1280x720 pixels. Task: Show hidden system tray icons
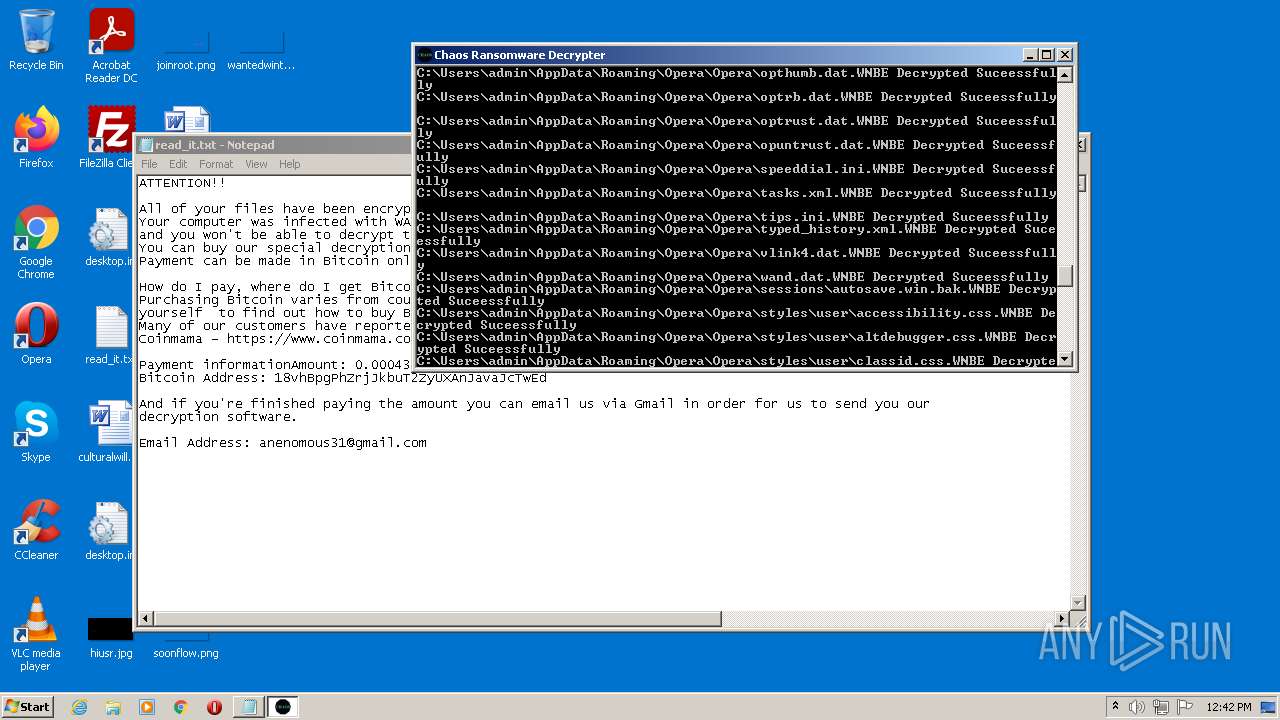(x=1115, y=707)
